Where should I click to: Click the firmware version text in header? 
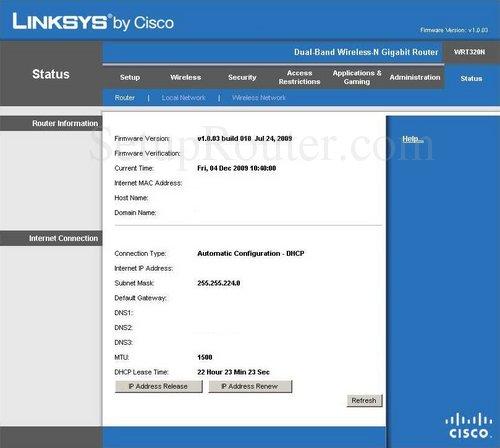tap(454, 30)
